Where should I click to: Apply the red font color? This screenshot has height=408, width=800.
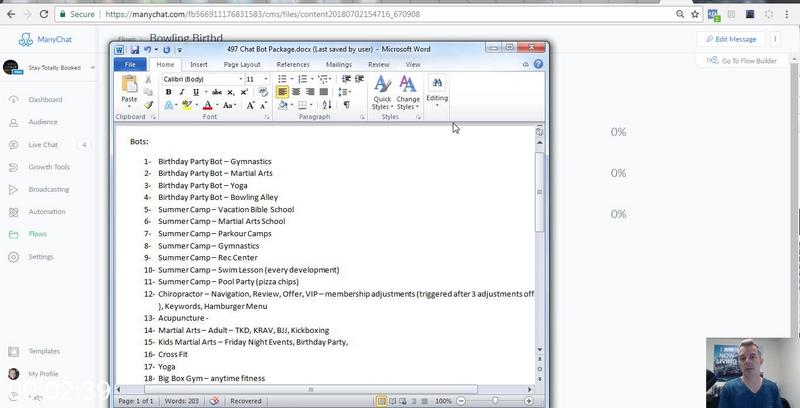207,105
